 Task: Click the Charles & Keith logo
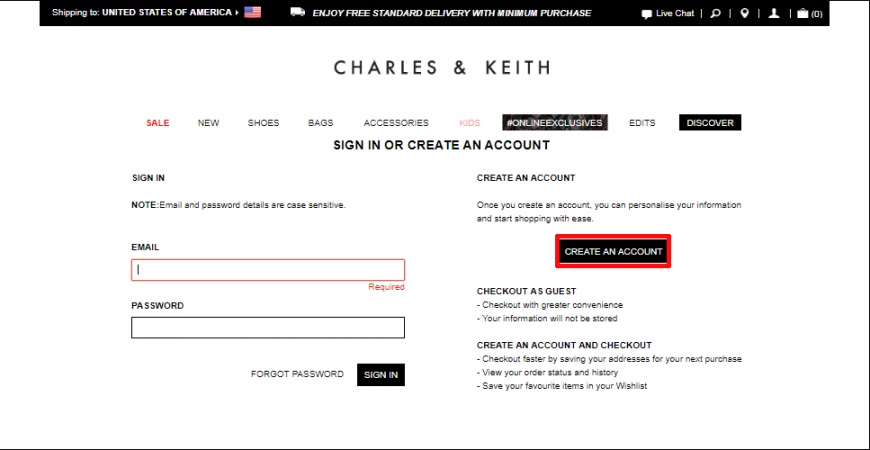(442, 68)
